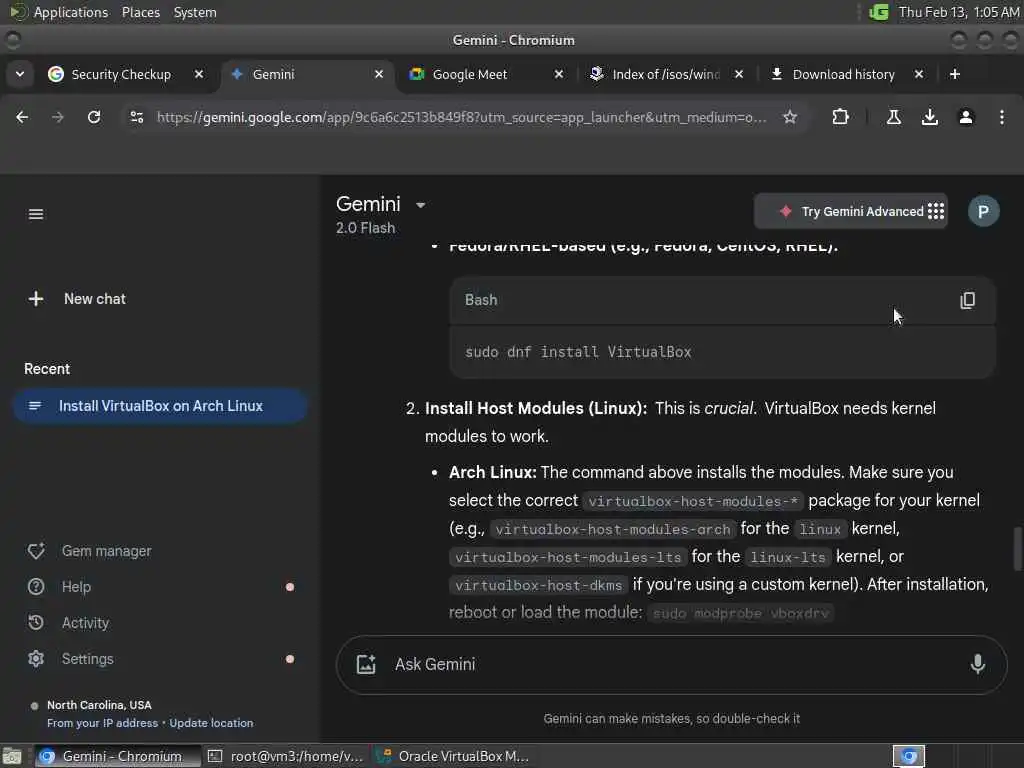Open Chrome Labs flask icon
Image resolution: width=1024 pixels, height=768 pixels.
pyautogui.click(x=894, y=117)
